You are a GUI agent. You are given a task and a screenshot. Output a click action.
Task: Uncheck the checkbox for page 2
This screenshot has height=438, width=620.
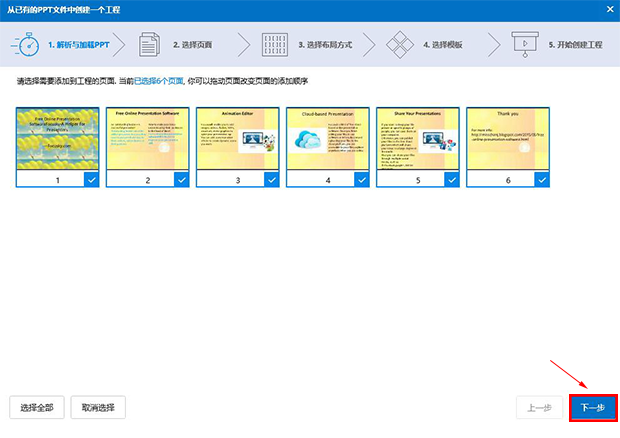pos(181,179)
